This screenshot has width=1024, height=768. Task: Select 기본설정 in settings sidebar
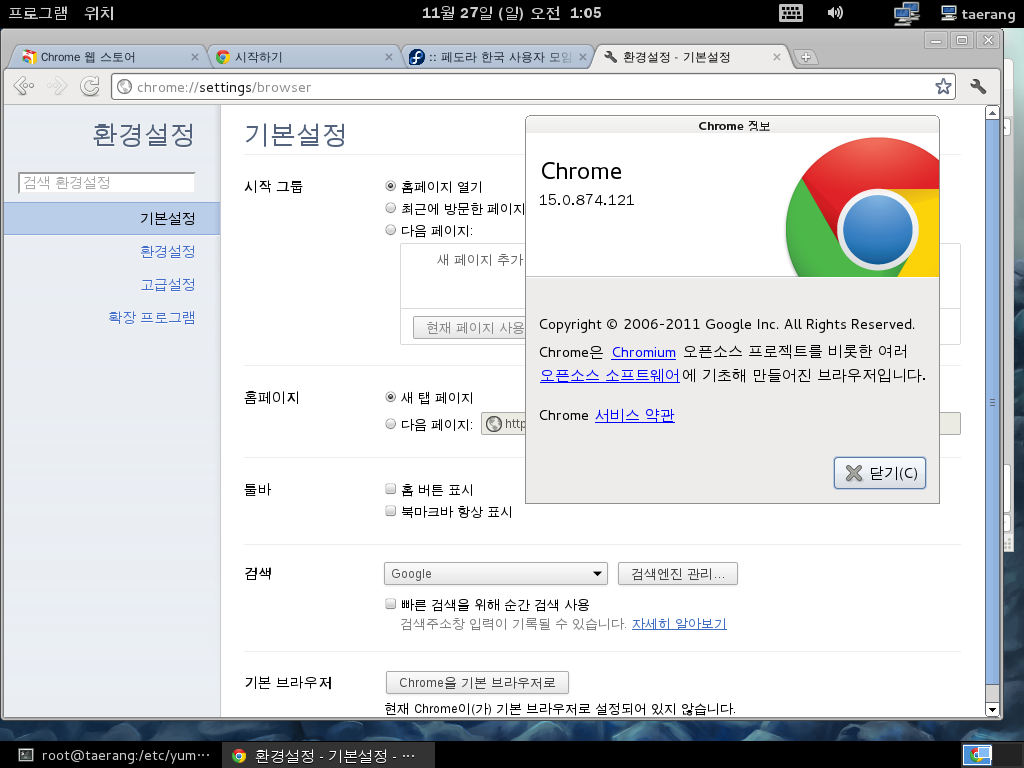112,219
